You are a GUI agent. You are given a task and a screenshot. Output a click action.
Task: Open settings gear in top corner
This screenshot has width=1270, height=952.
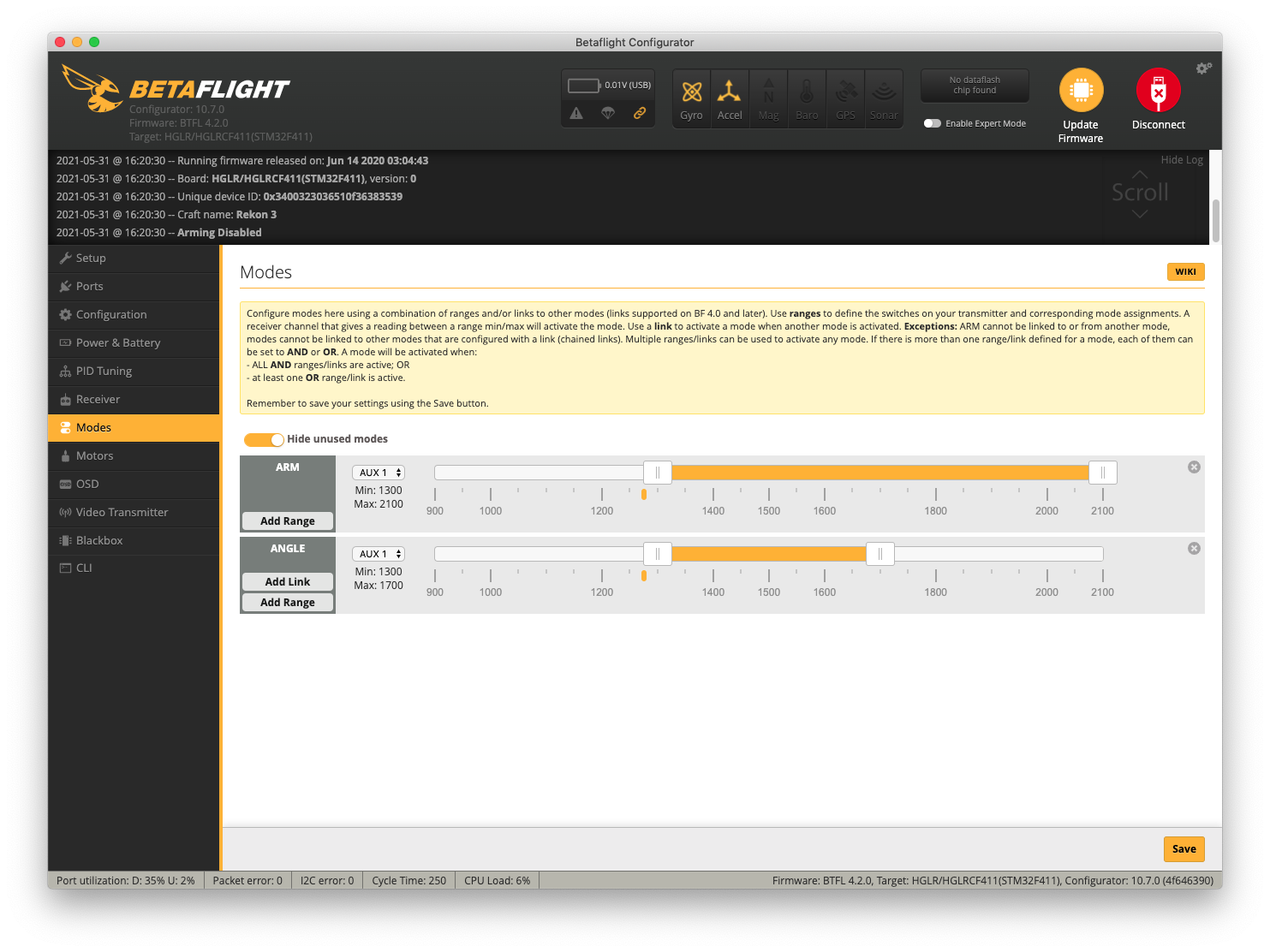click(x=1204, y=68)
